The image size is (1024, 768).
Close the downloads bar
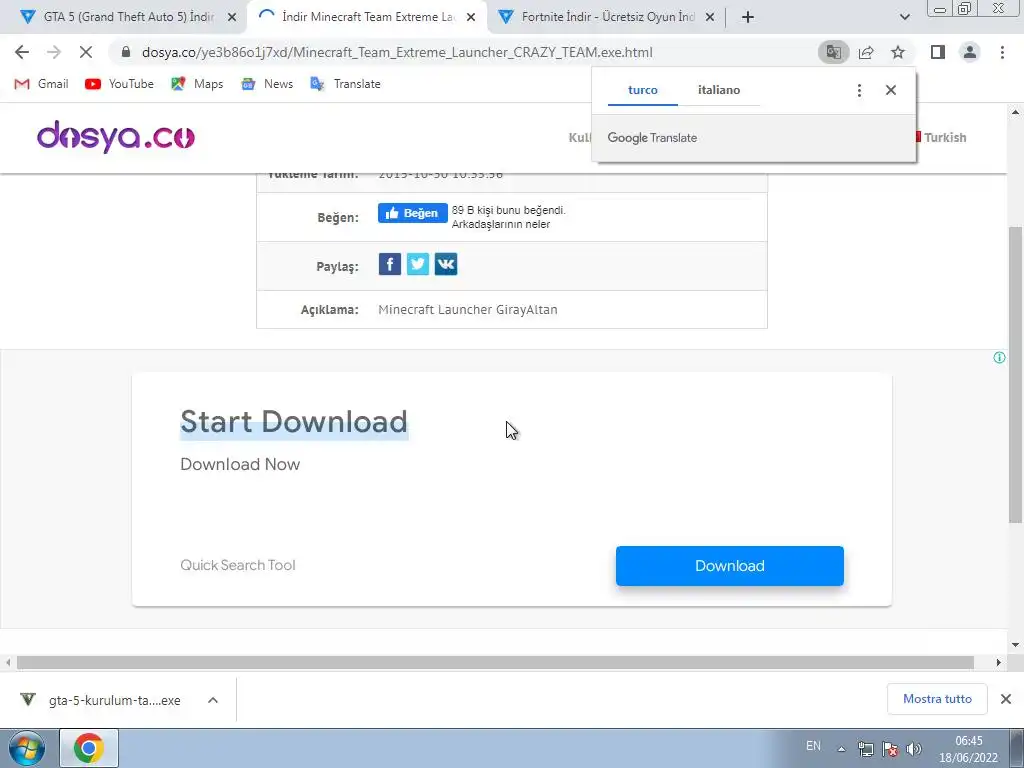[x=1006, y=699]
